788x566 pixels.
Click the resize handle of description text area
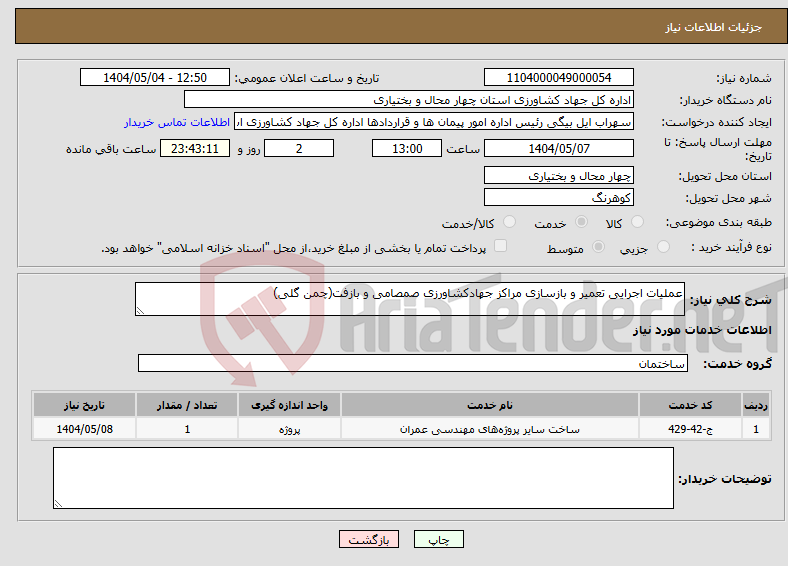[140, 311]
